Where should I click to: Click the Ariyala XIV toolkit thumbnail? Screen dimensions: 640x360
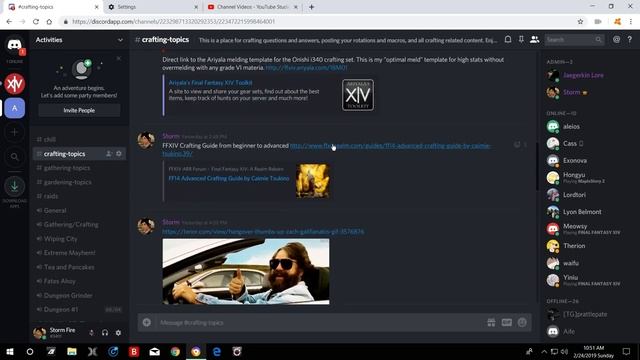tap(358, 95)
